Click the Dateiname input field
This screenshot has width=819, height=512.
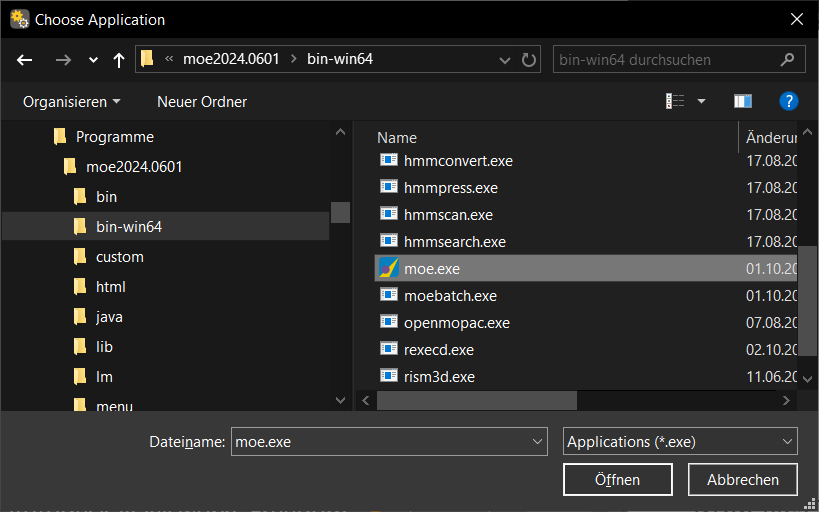380,441
